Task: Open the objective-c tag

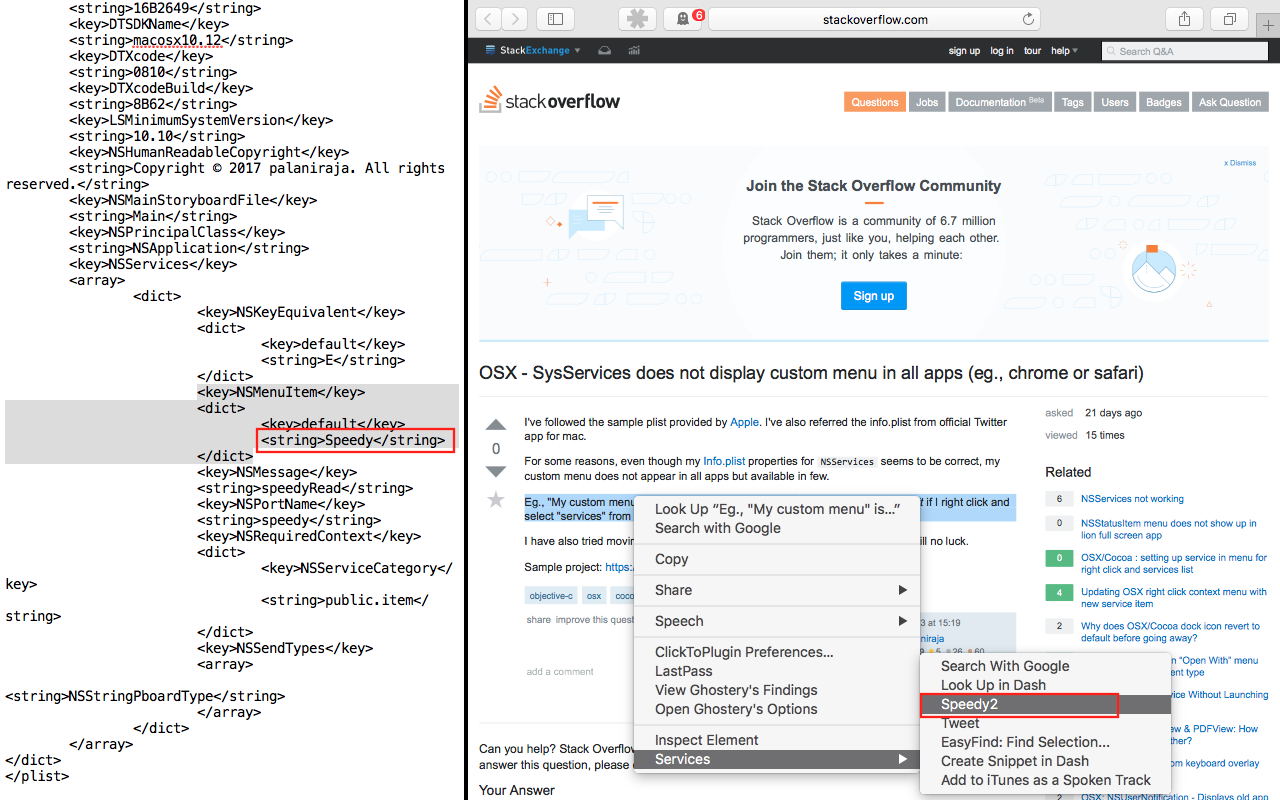Action: pyautogui.click(x=551, y=595)
